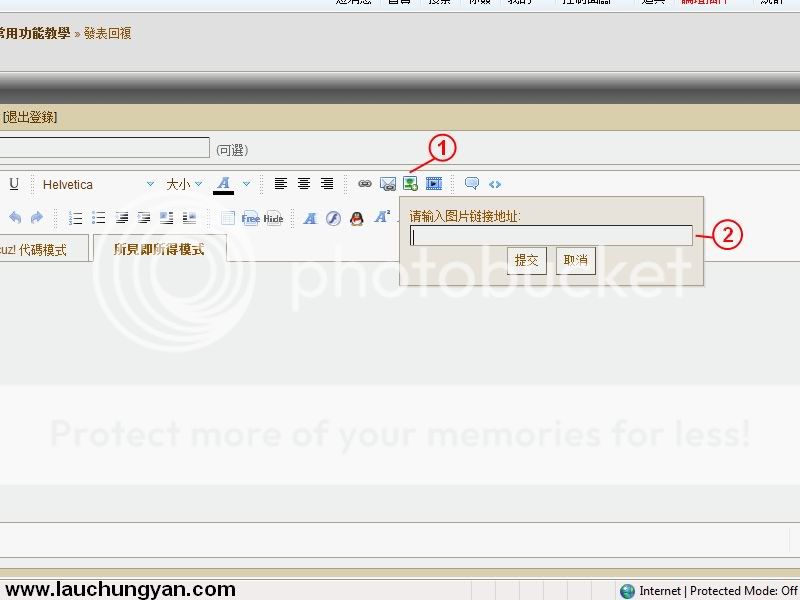The height and width of the screenshot is (600, 800).
Task: Focus the optional title input field
Action: (104, 147)
